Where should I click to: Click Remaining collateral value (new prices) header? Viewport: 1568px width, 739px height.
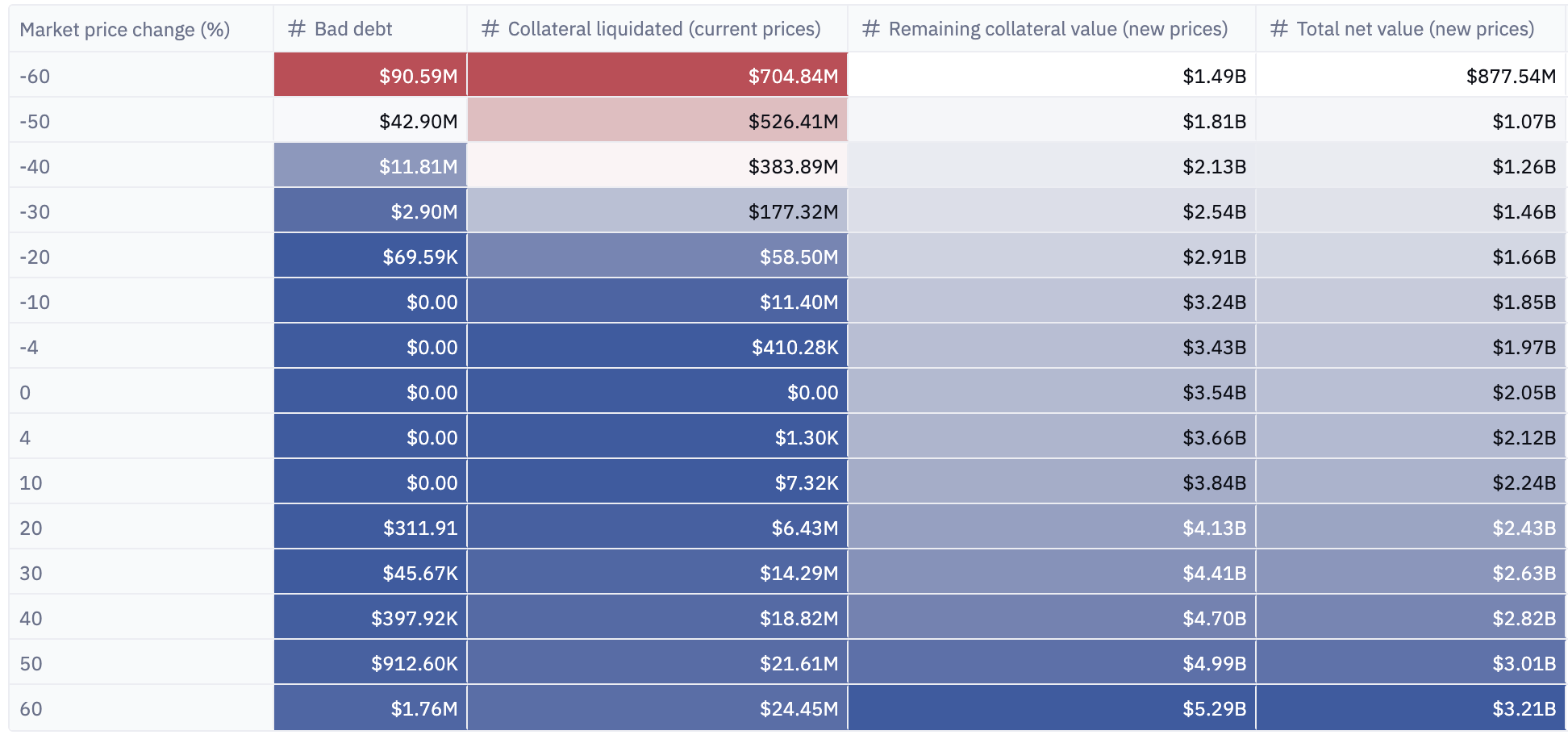coord(1057,29)
